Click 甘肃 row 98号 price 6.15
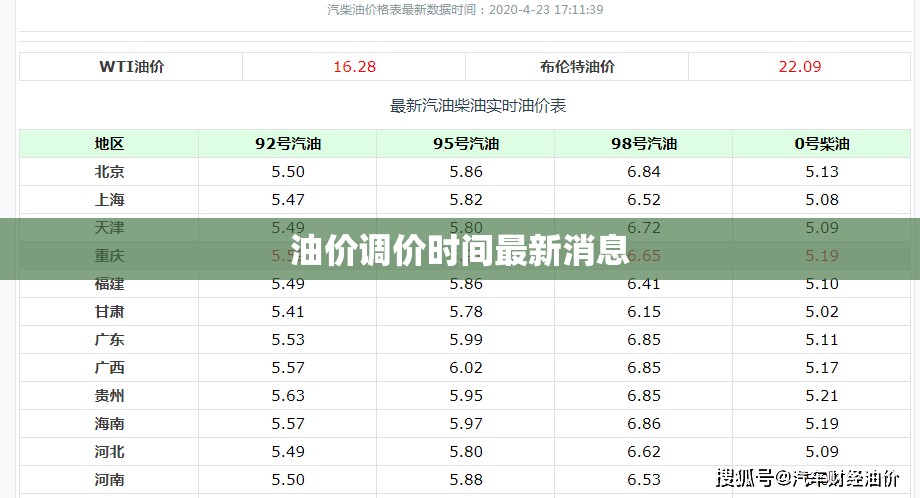 pos(644,312)
